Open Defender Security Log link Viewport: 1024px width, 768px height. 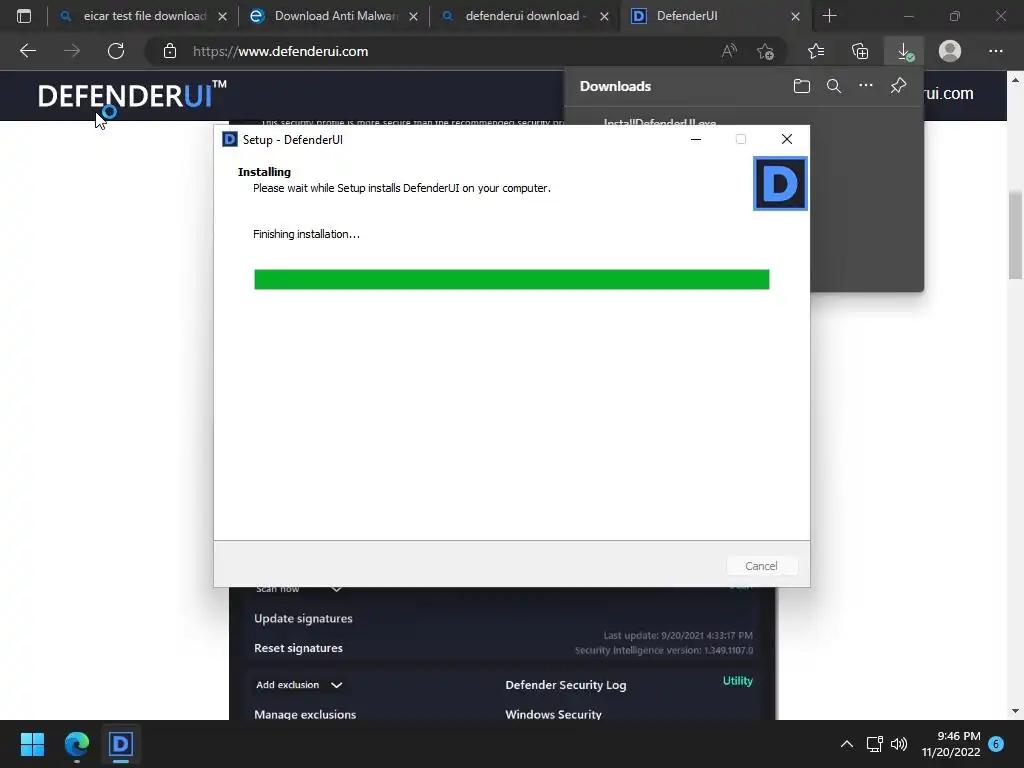(x=566, y=685)
